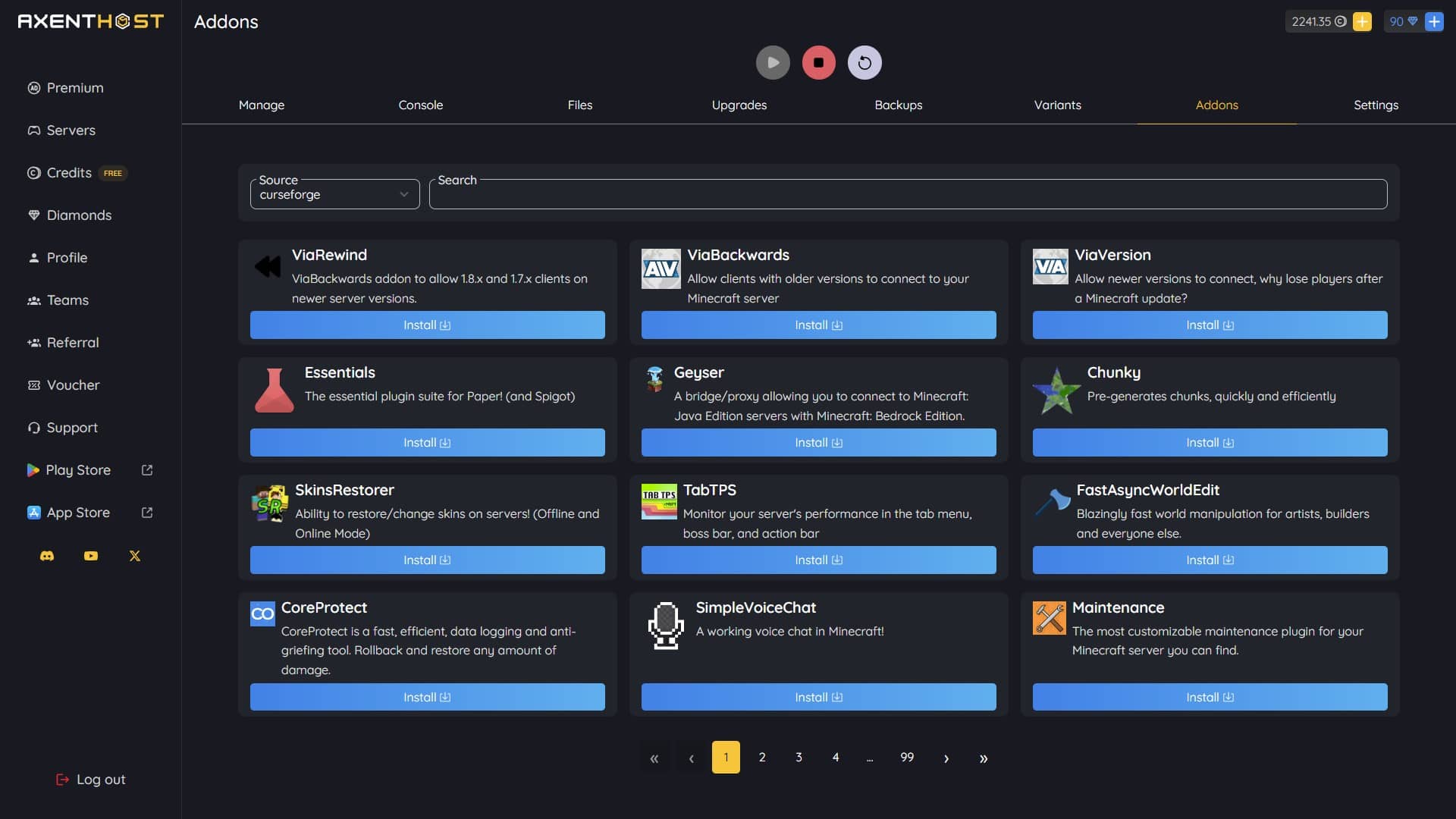Install the Essentials plugin
Viewport: 1456px width, 819px height.
(427, 442)
